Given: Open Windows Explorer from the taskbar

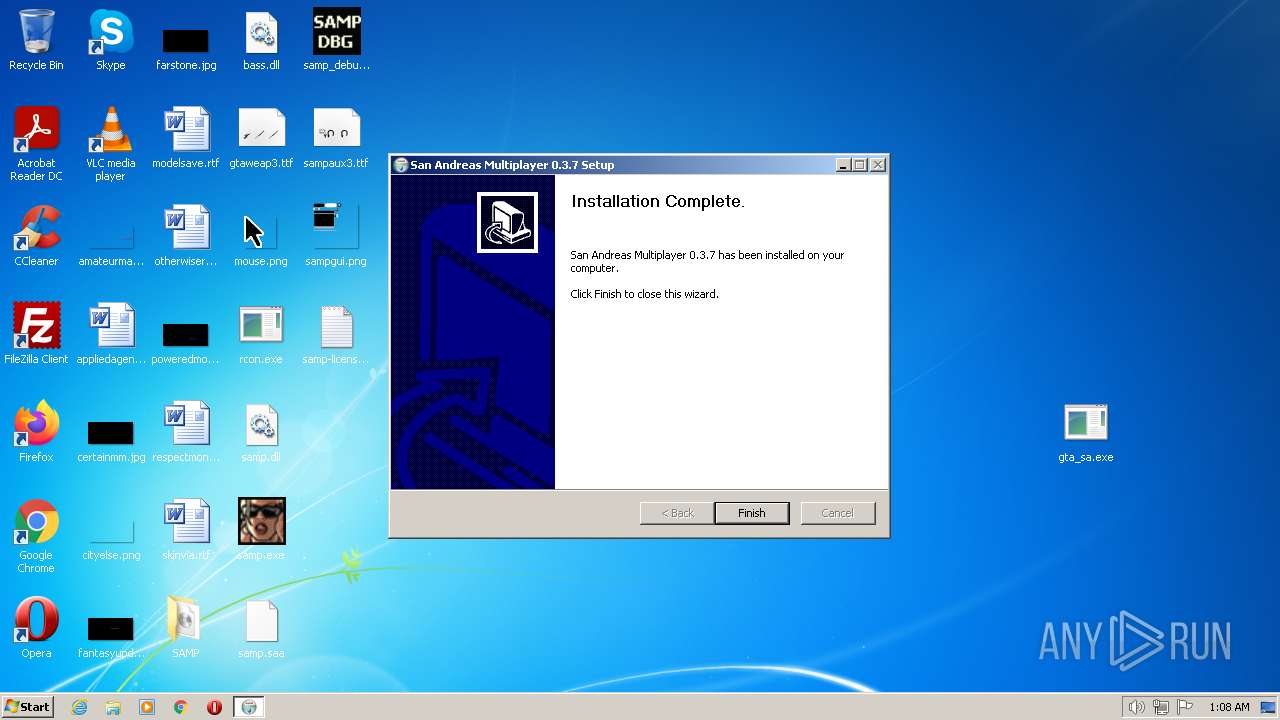Looking at the screenshot, I should (113, 707).
